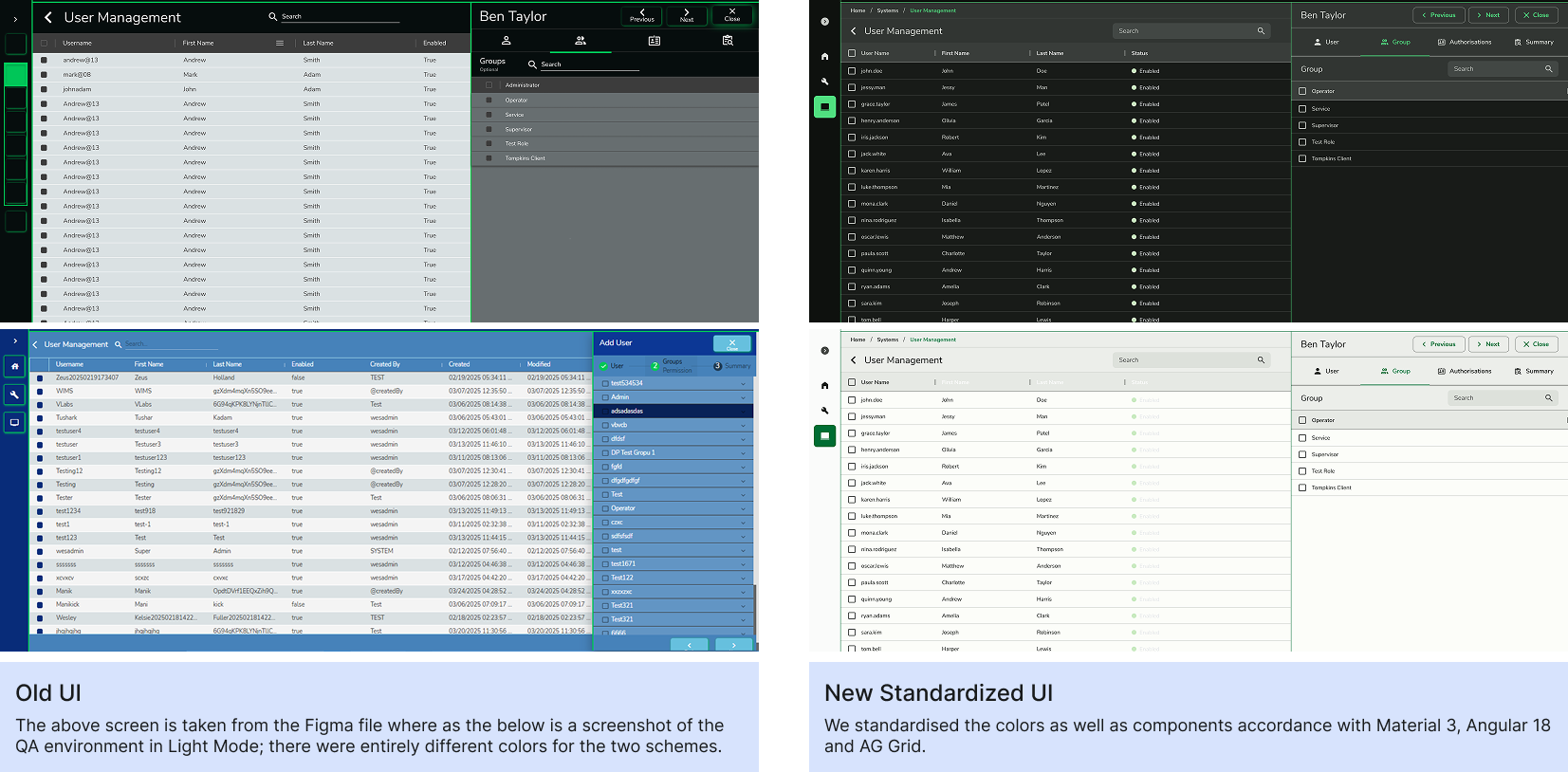
Task: Click the Add User panel's vertical scrollbar
Action: point(755,607)
